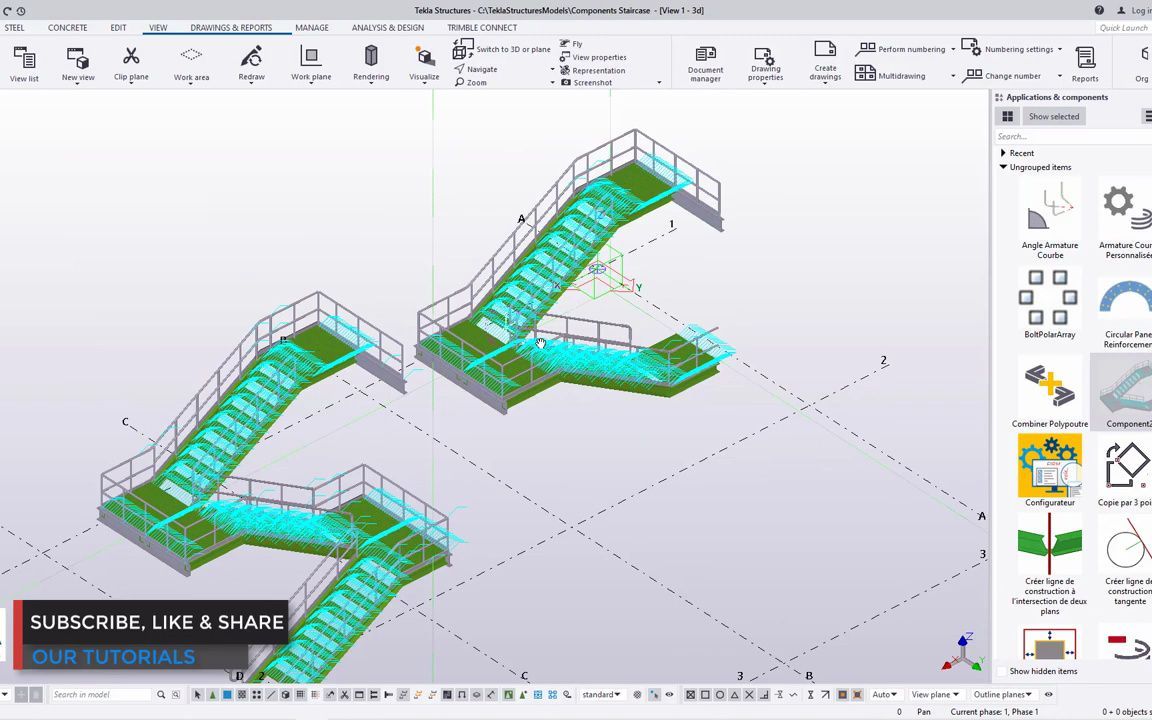Click the magnifier icon beside Search in model
This screenshot has height=720, width=1152.
pyautogui.click(x=161, y=694)
